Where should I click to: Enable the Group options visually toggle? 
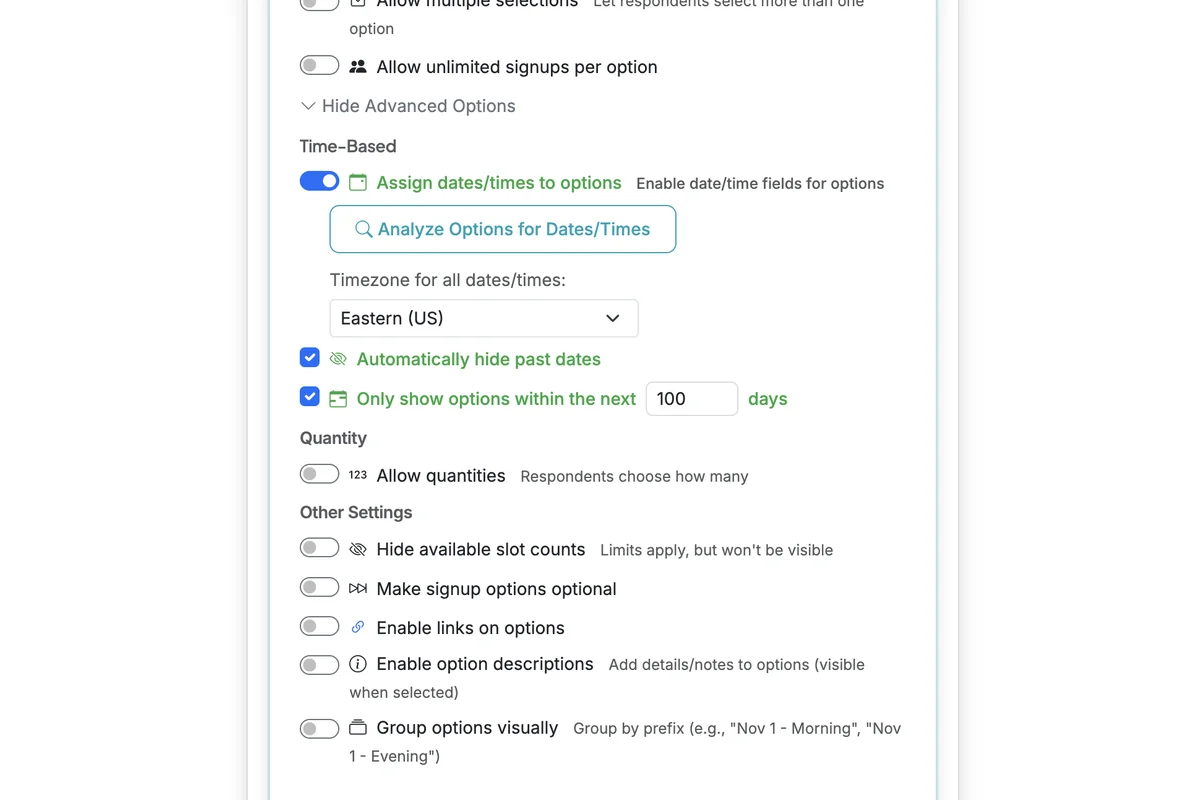point(319,728)
